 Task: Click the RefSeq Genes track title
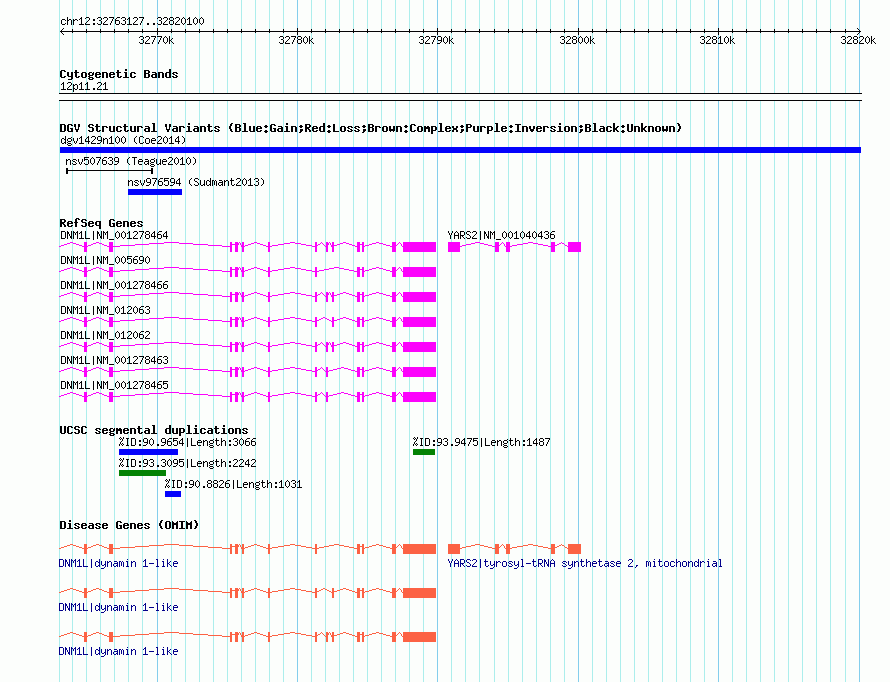tap(101, 223)
